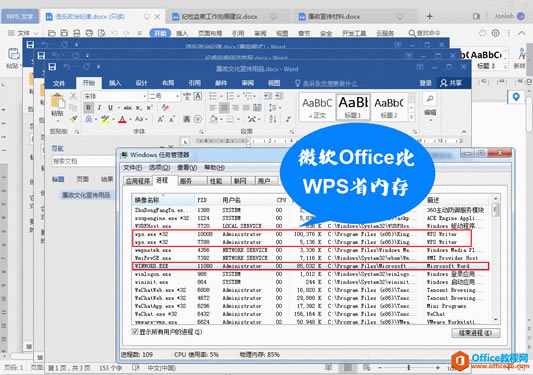Click 共享 share button in Word
Image resolution: width=533 pixels, height=375 pixels.
click(451, 83)
